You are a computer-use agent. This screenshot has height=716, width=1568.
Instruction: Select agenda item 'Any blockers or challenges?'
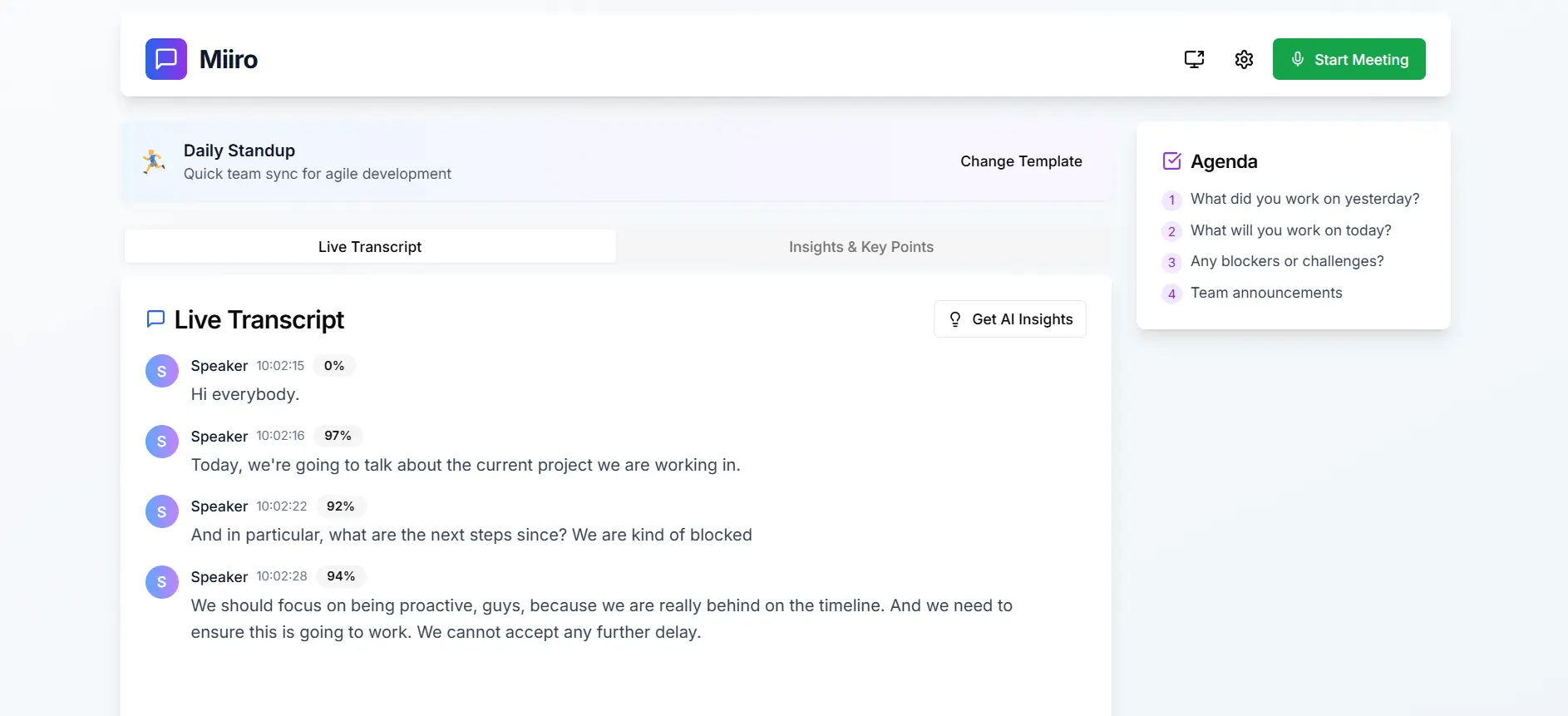[1286, 261]
